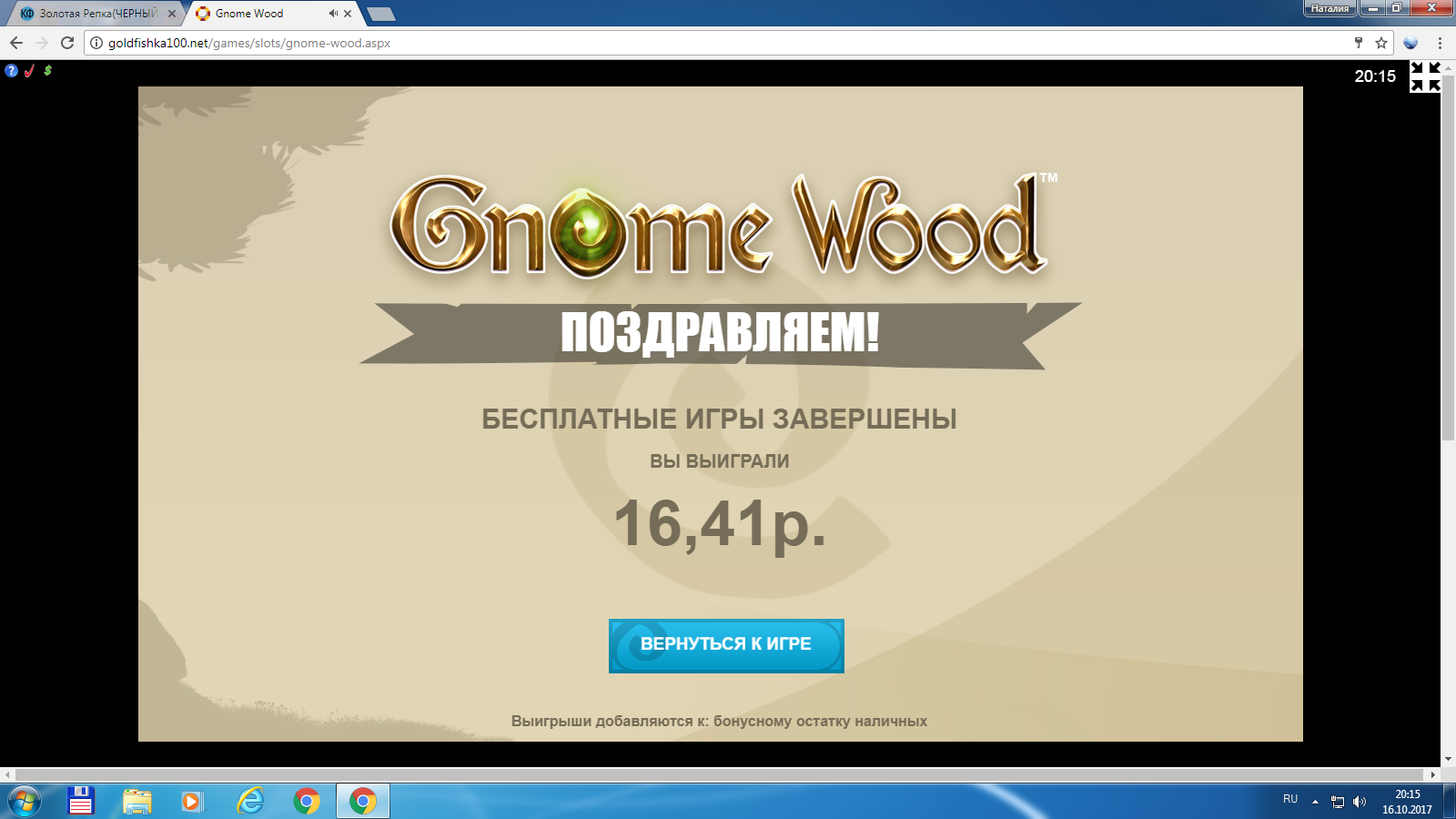The height and width of the screenshot is (819, 1456).
Task: Reload the Gnome Wood page
Action: click(67, 43)
